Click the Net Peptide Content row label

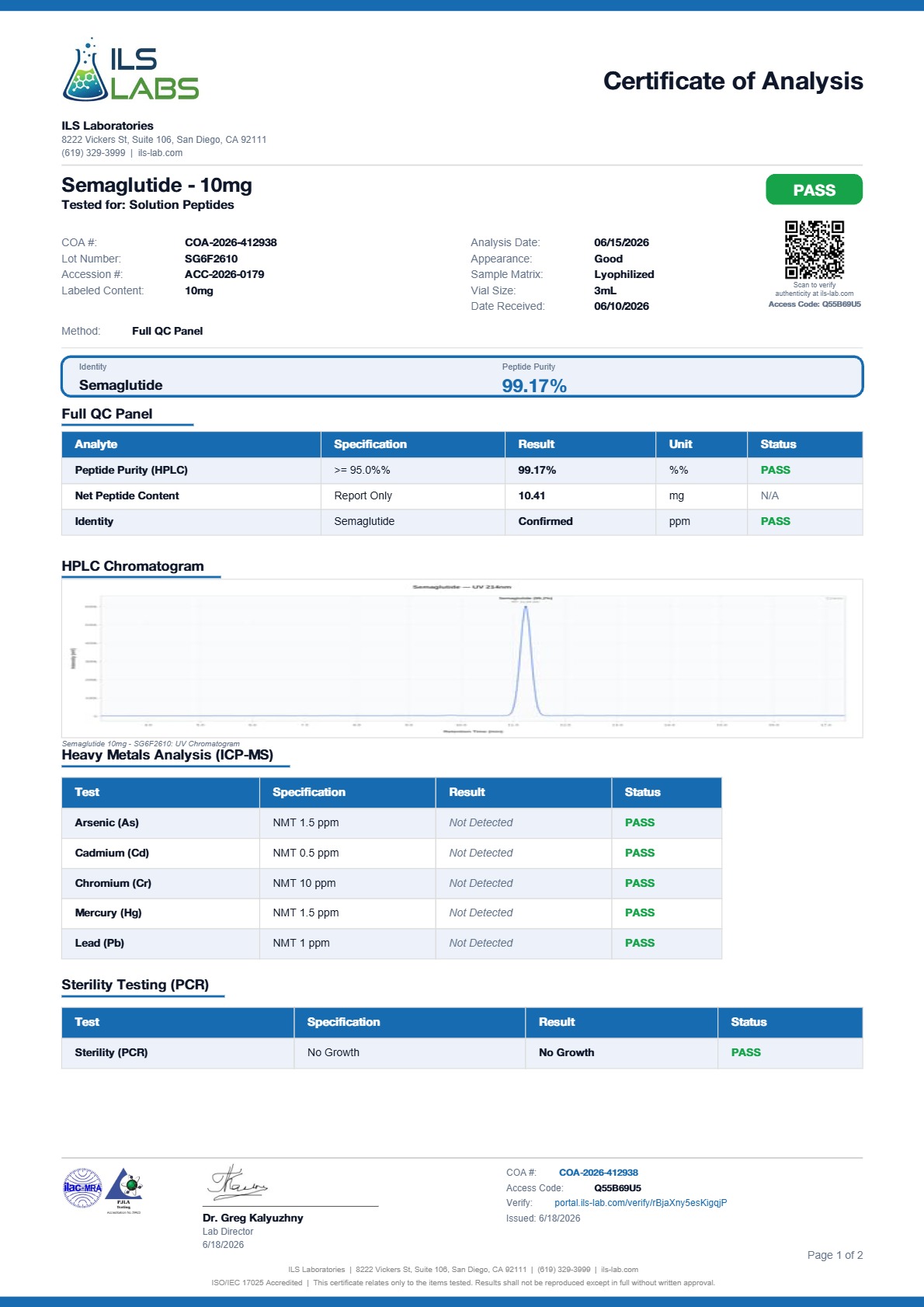pyautogui.click(x=127, y=495)
